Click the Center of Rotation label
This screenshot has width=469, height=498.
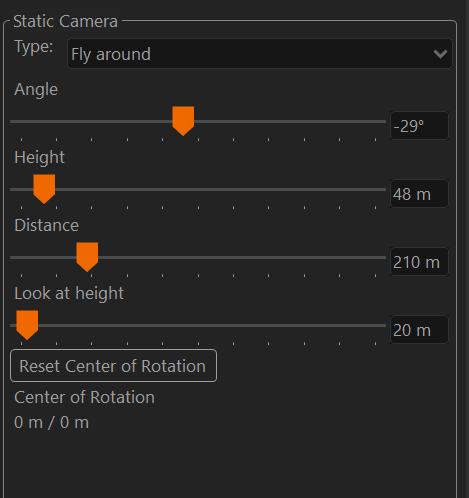[84, 397]
